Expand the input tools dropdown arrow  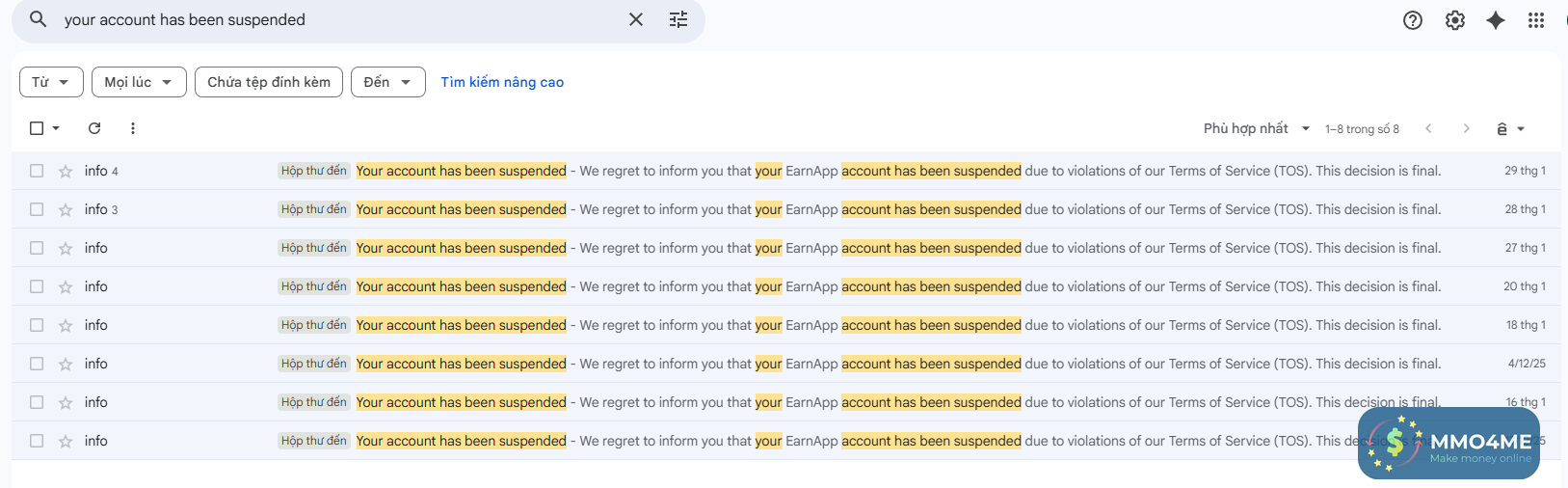tap(1521, 128)
